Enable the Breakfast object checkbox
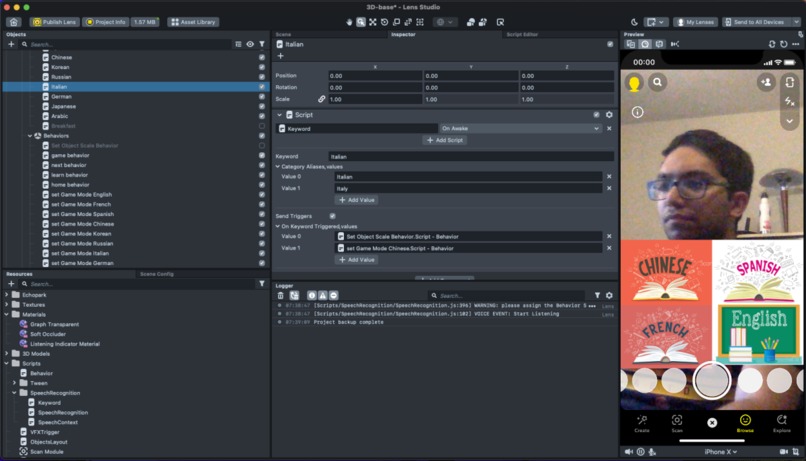The height and width of the screenshot is (461, 806). [x=262, y=126]
